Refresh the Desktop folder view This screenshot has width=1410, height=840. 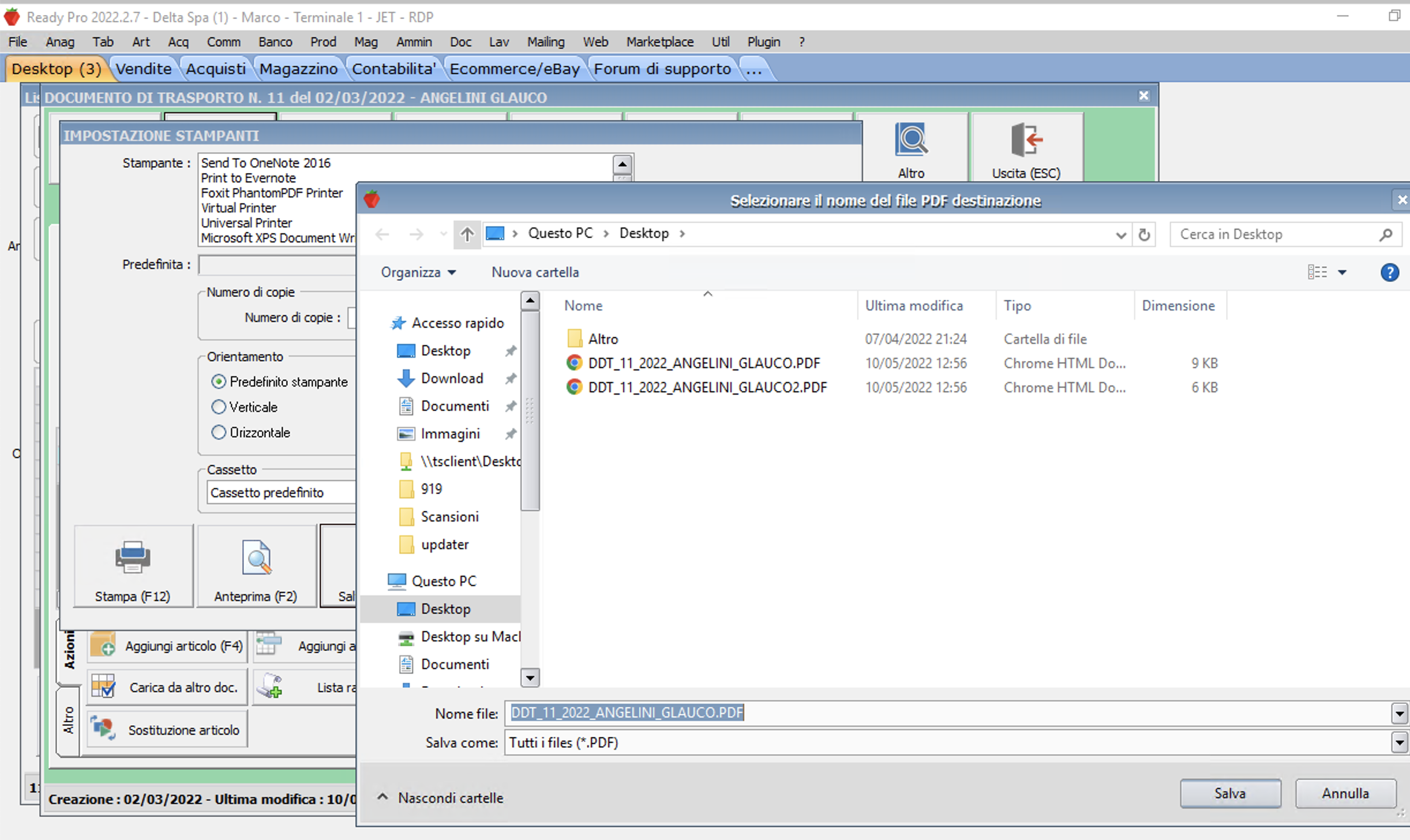pyautogui.click(x=1145, y=234)
